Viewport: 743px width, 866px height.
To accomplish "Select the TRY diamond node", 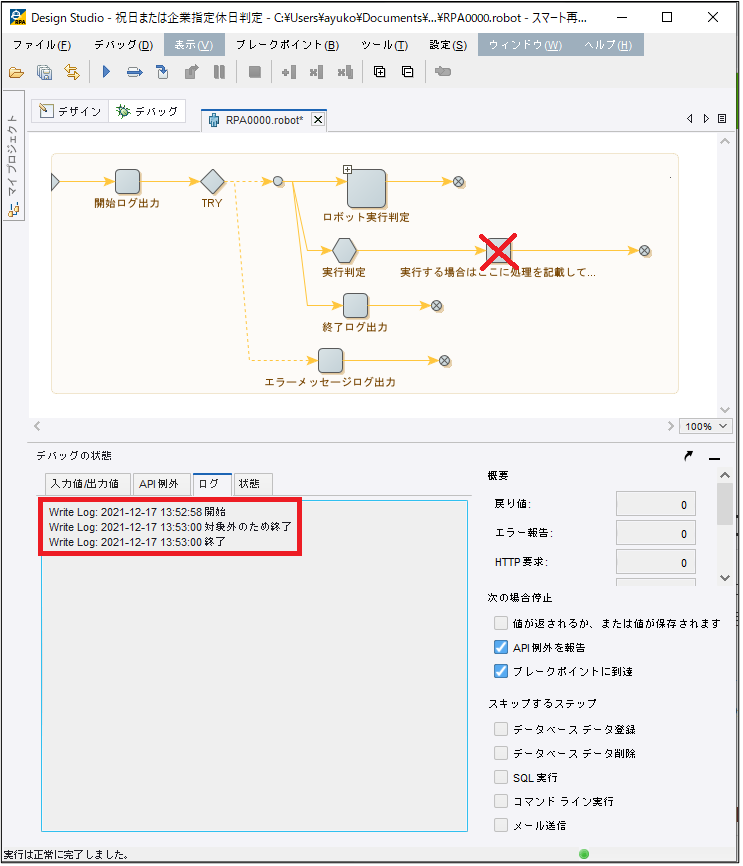I will click(212, 182).
